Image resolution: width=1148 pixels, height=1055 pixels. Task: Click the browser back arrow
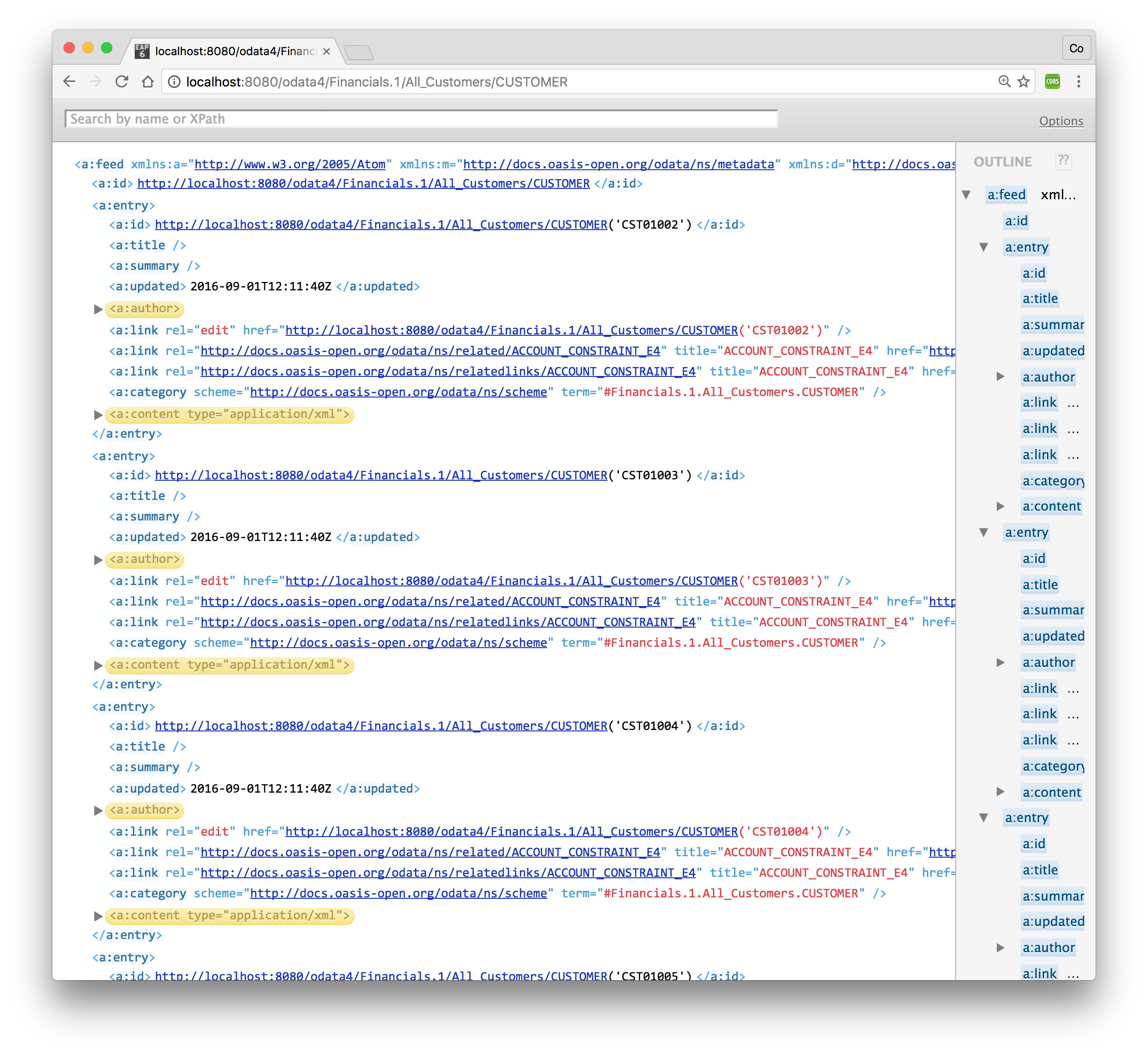pos(69,82)
